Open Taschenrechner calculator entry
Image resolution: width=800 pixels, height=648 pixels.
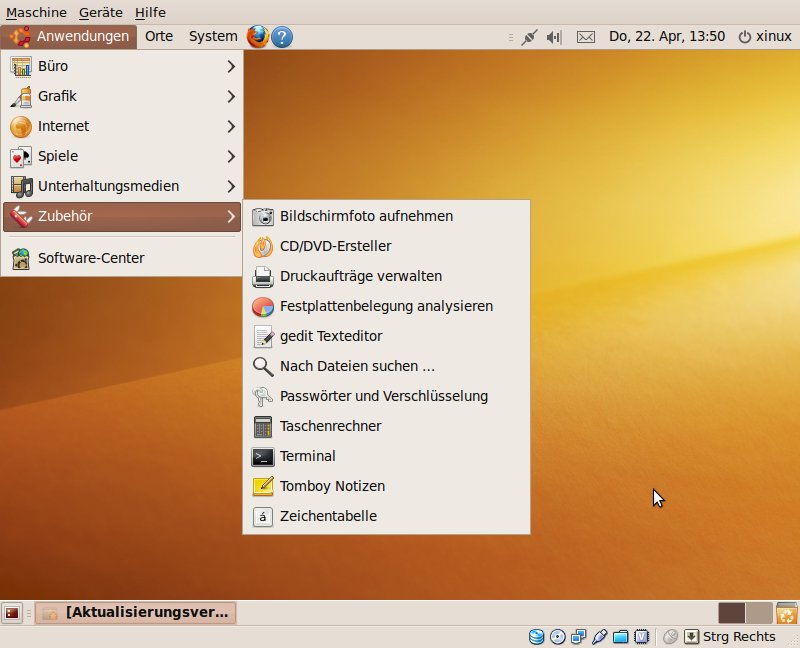click(x=330, y=426)
